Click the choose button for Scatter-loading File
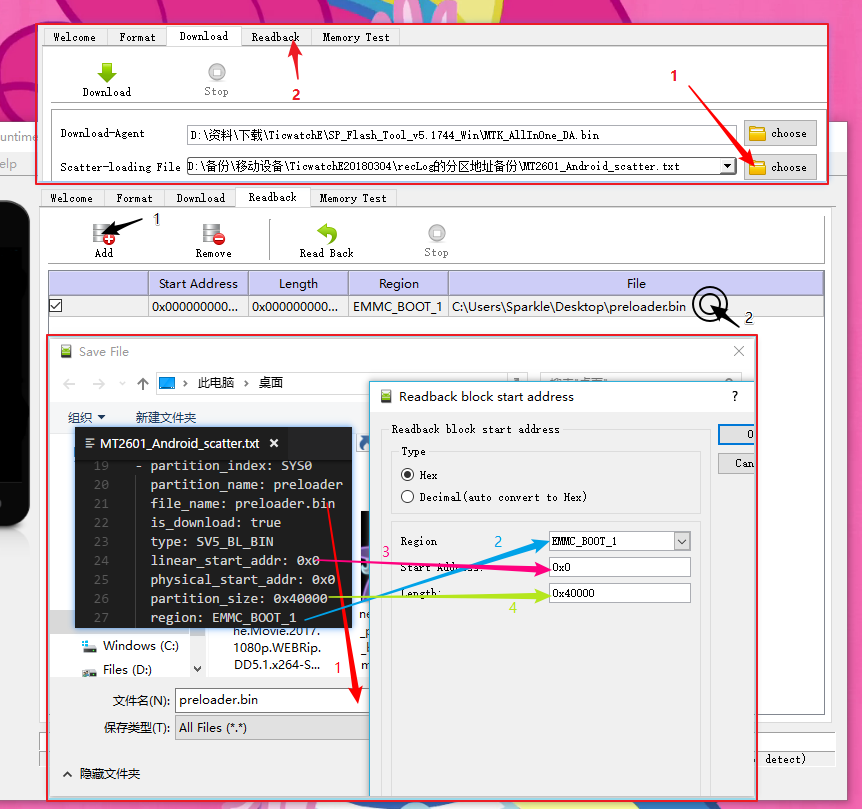This screenshot has width=862, height=809. point(780,167)
